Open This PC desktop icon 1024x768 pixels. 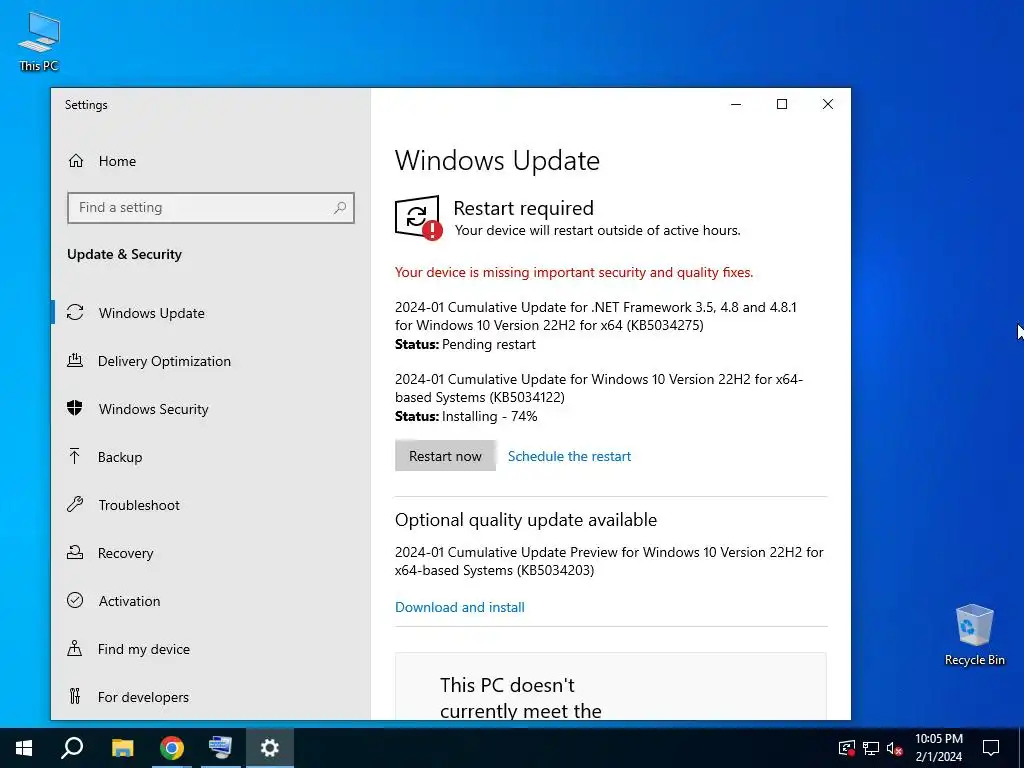pos(39,42)
